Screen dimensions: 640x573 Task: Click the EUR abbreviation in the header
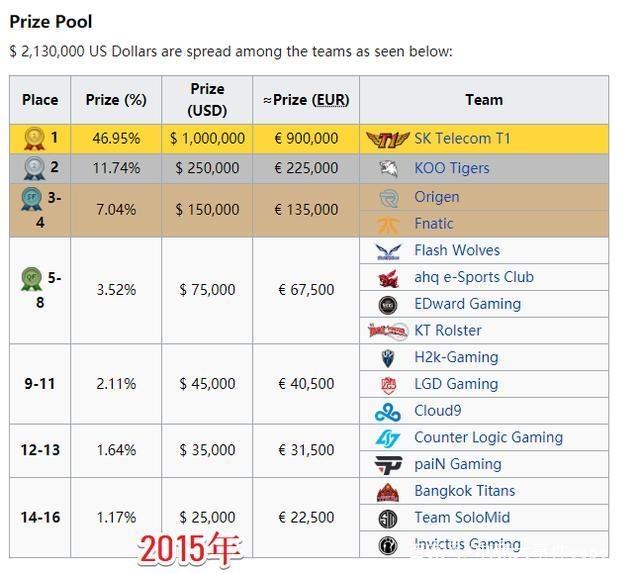coord(330,100)
